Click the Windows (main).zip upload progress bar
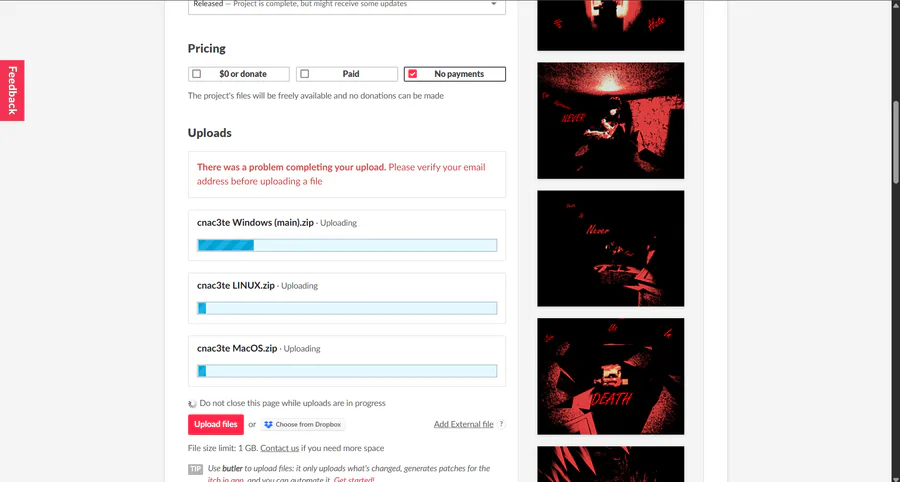This screenshot has height=482, width=900. 347,245
